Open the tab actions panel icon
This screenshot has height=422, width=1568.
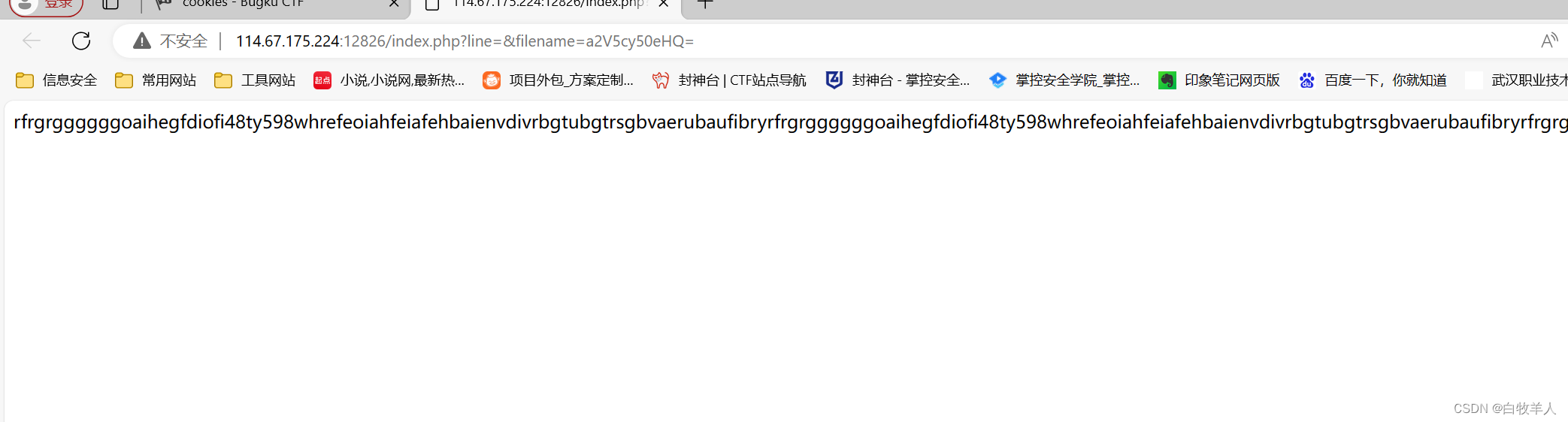point(110,4)
